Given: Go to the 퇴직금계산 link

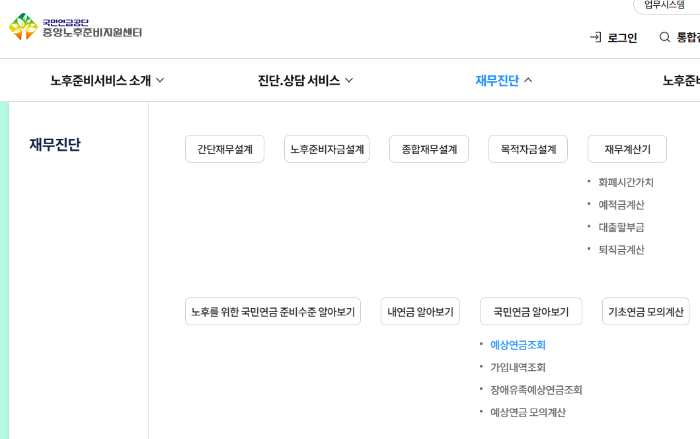Looking at the screenshot, I should tap(621, 250).
